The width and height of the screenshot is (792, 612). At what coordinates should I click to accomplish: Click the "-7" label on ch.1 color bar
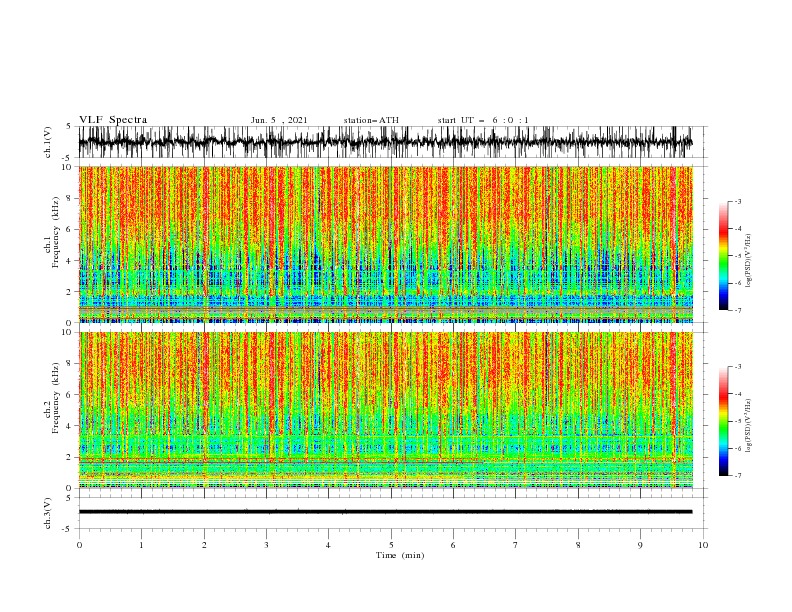click(x=738, y=310)
